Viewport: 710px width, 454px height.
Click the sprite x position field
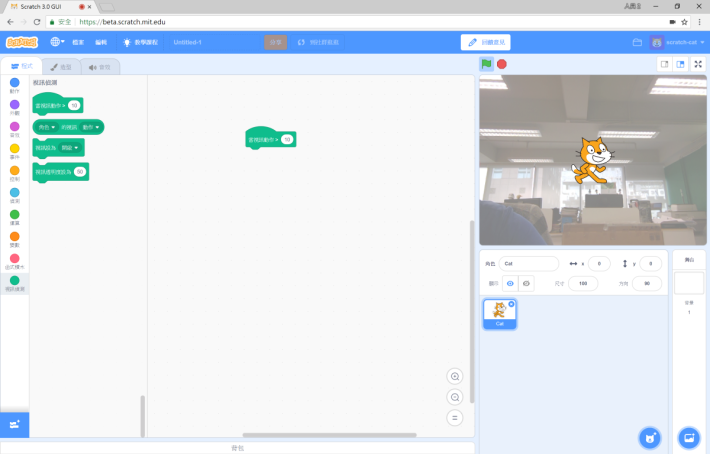[599, 263]
